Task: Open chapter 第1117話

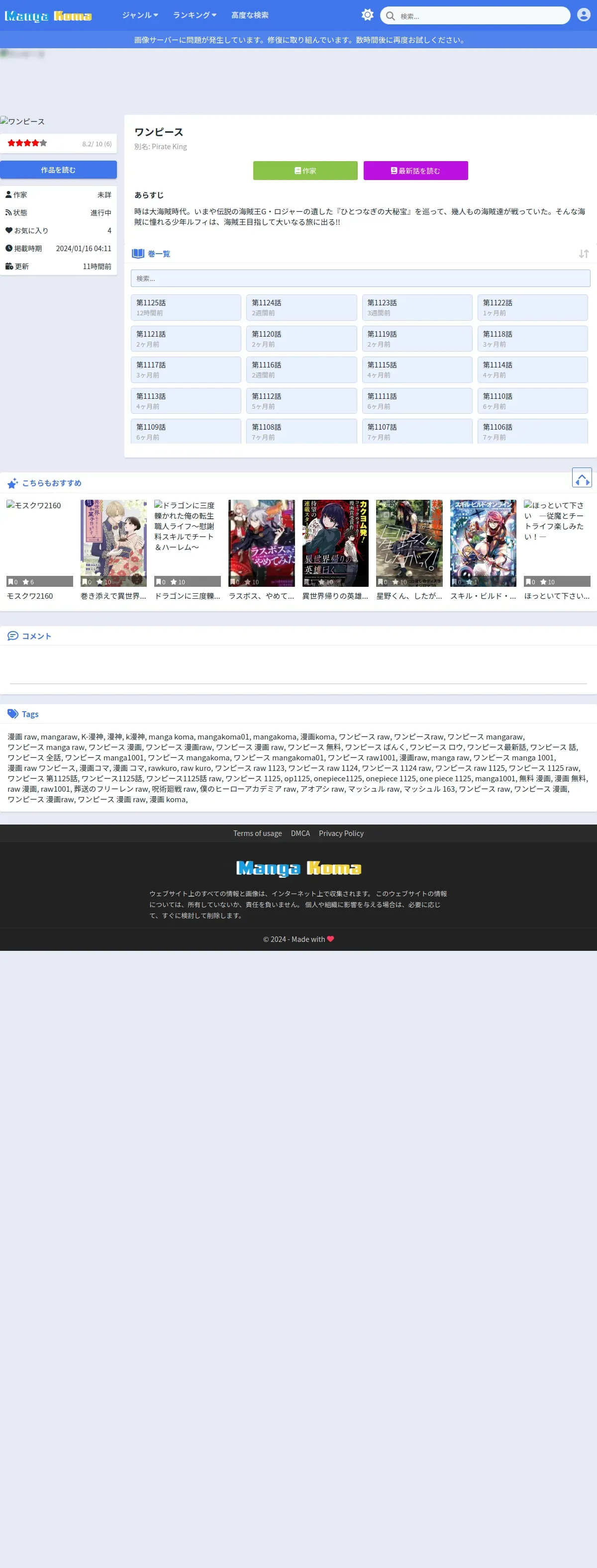Action: [186, 370]
